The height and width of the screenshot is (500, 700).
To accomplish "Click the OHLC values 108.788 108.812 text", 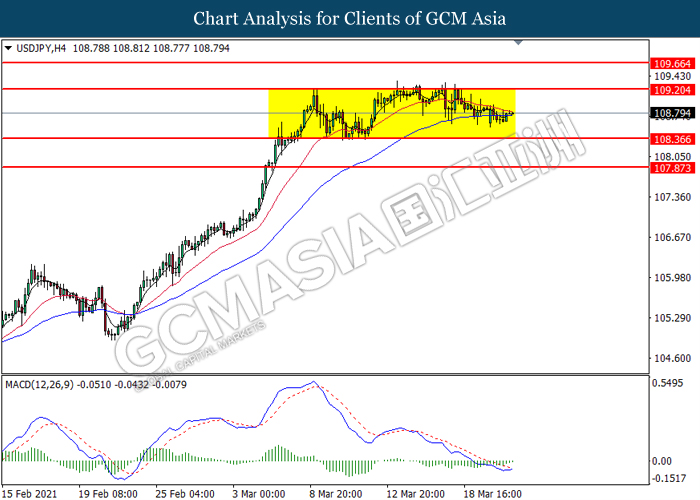I will click(x=111, y=48).
